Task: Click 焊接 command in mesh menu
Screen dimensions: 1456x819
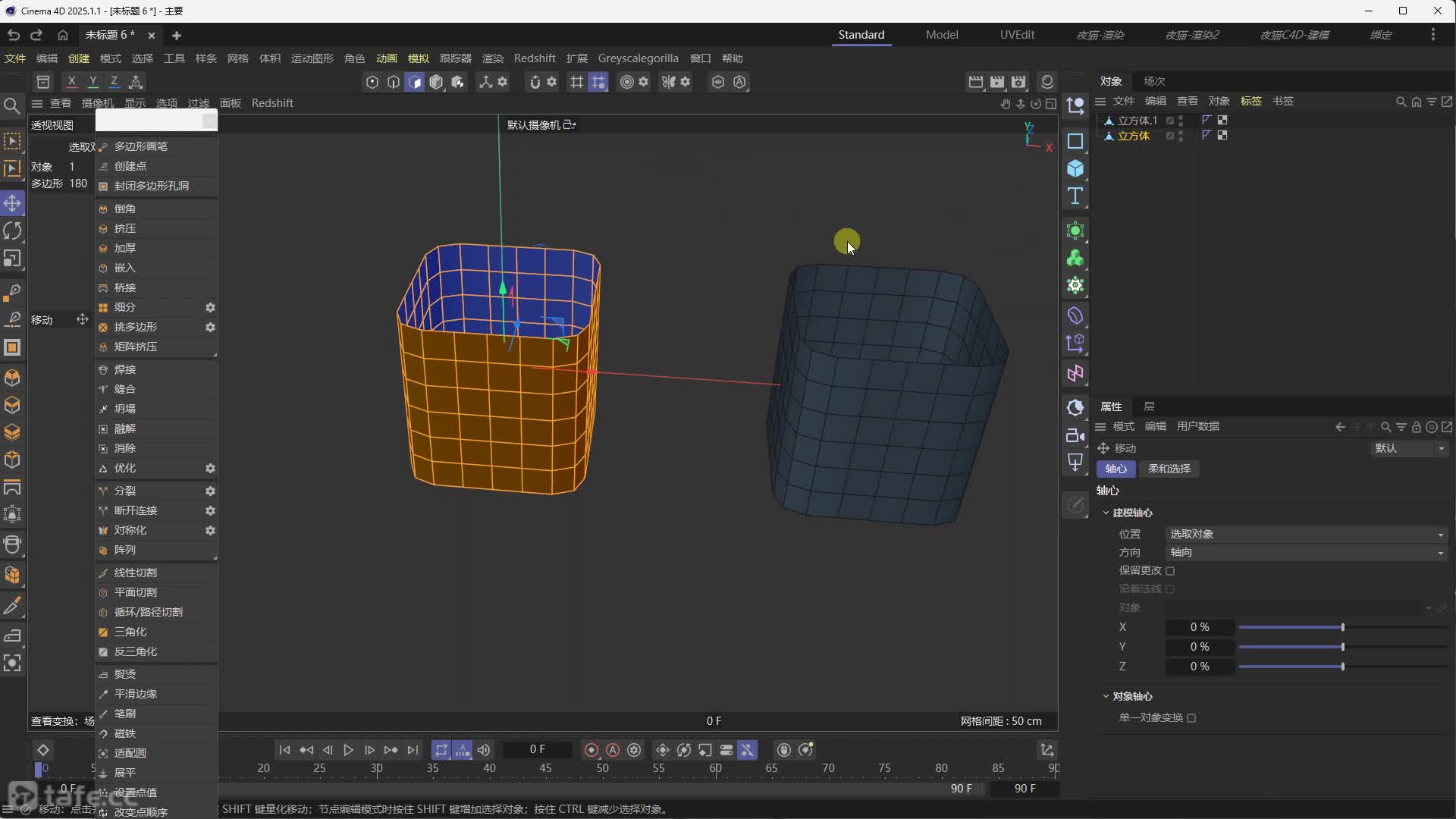Action: click(156, 369)
